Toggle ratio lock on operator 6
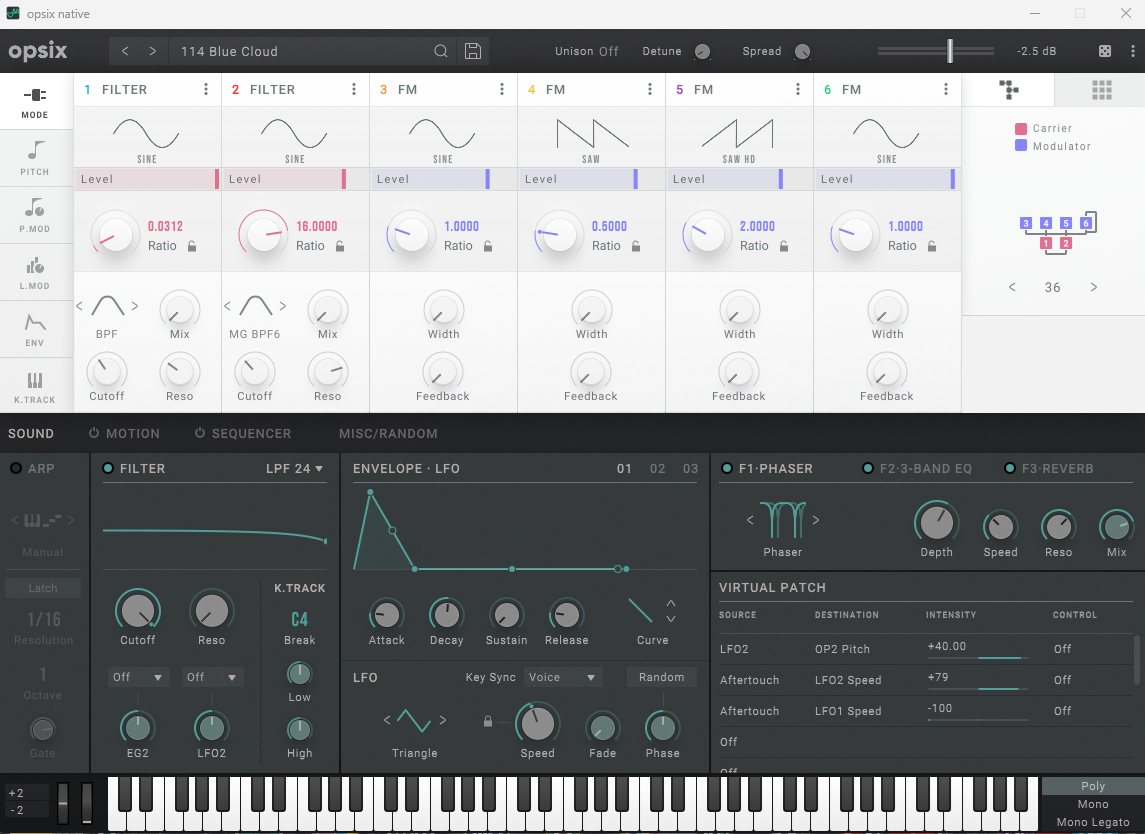 (x=932, y=246)
